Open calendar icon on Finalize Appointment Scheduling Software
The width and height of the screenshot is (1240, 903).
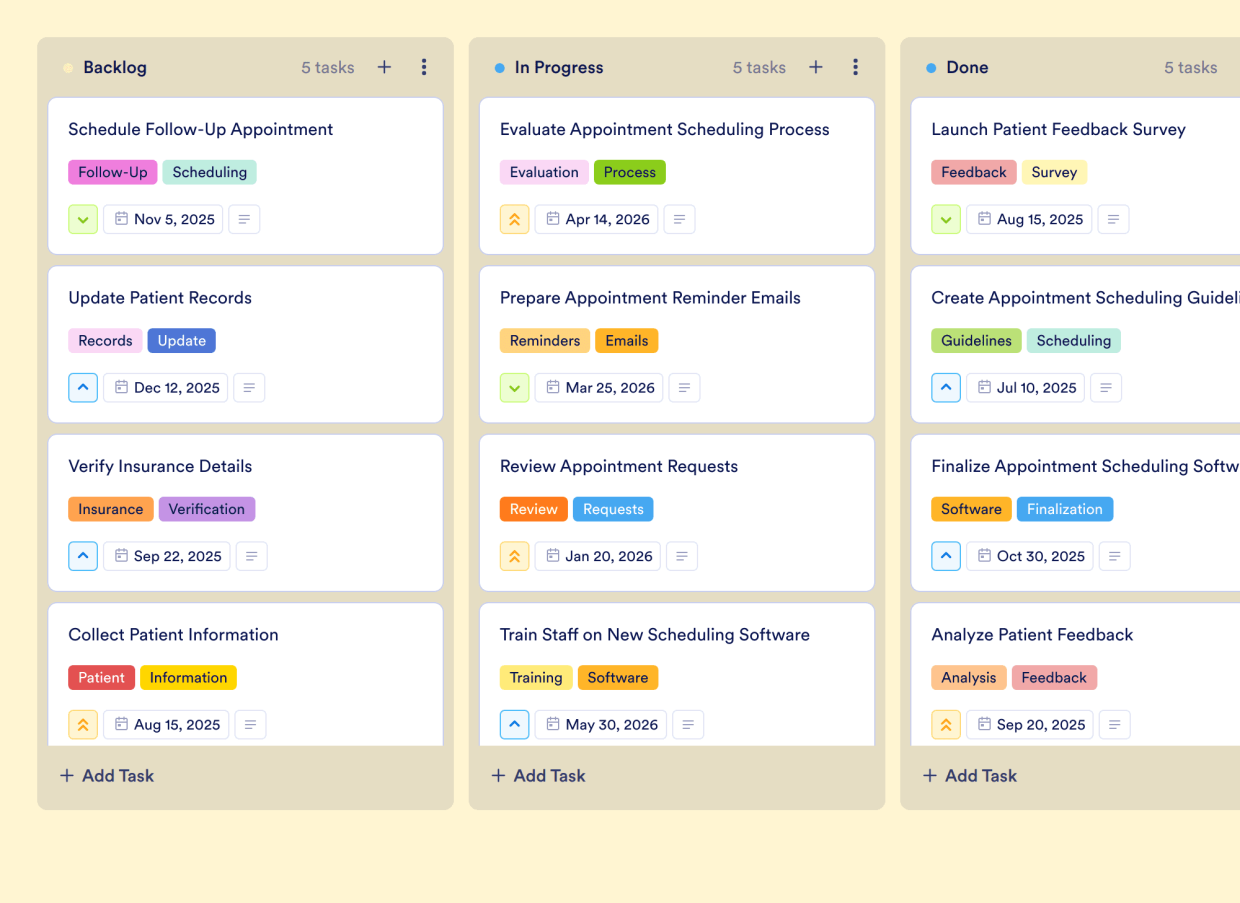coord(983,556)
